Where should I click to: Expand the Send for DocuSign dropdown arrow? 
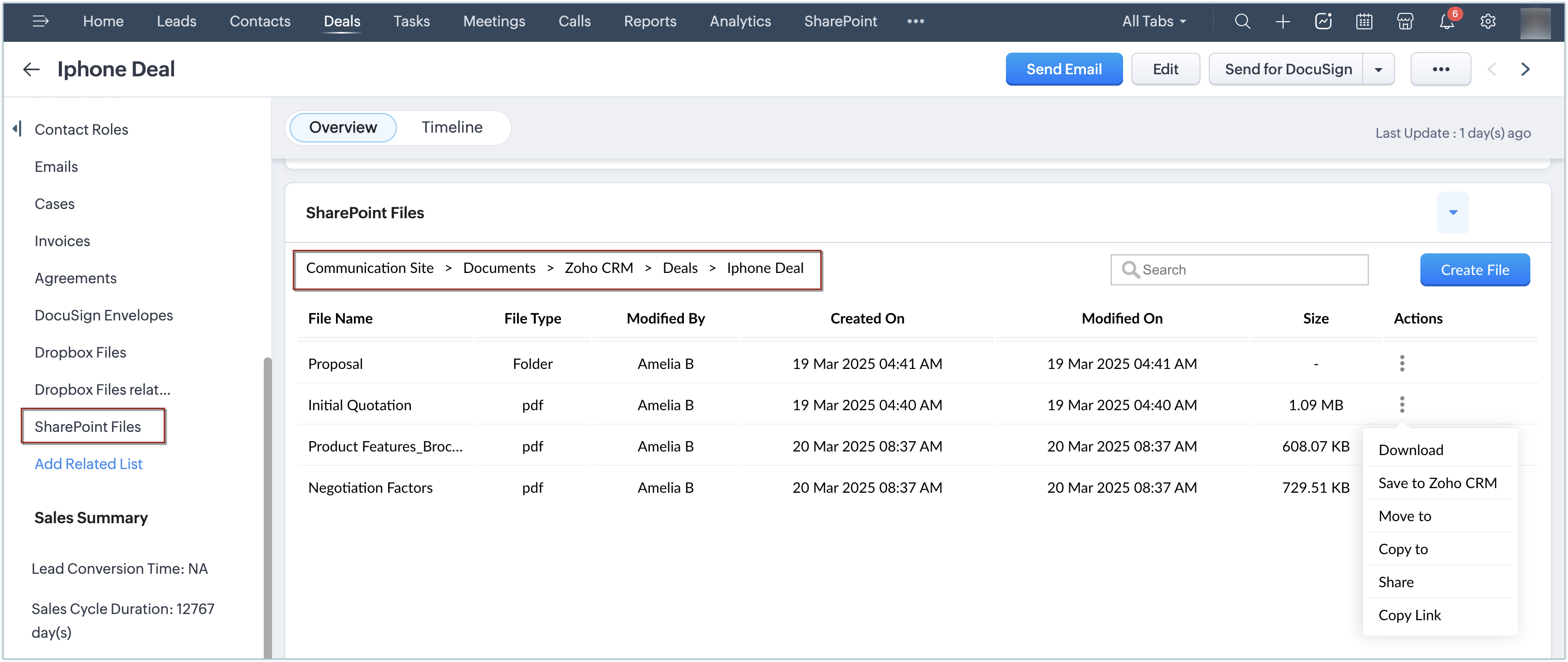tap(1378, 69)
